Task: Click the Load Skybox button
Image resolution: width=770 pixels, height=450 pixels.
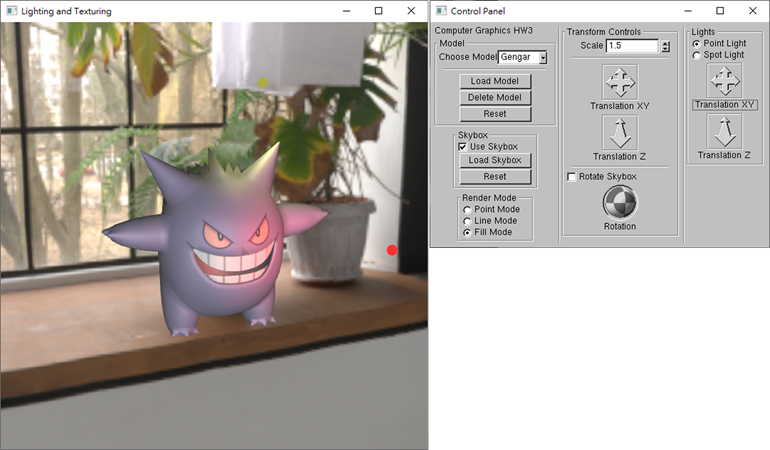Action: tap(495, 161)
